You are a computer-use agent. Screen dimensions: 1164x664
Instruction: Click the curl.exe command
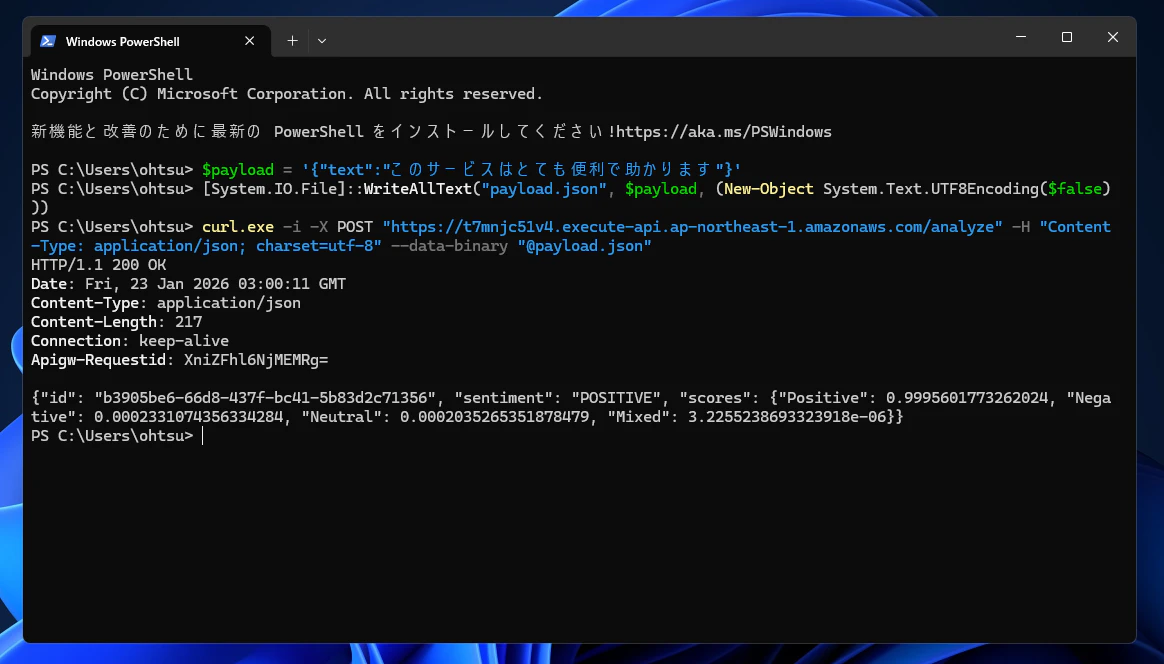tap(238, 227)
